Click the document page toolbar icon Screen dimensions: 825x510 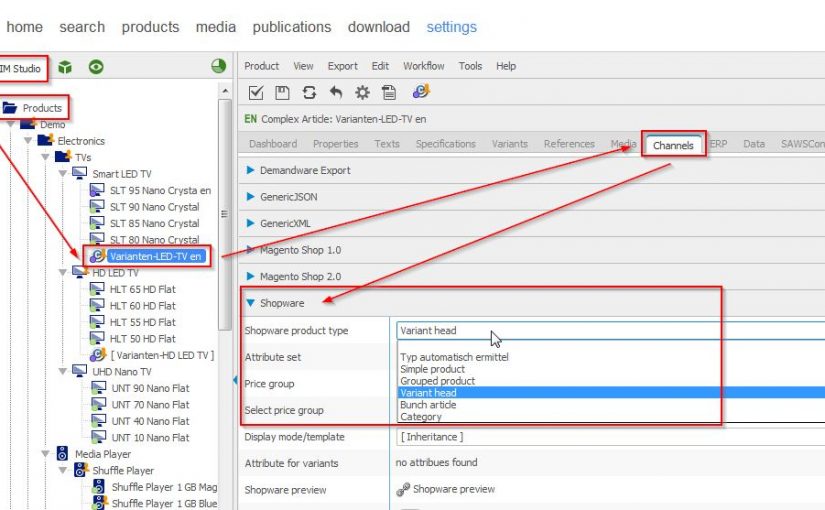click(389, 92)
